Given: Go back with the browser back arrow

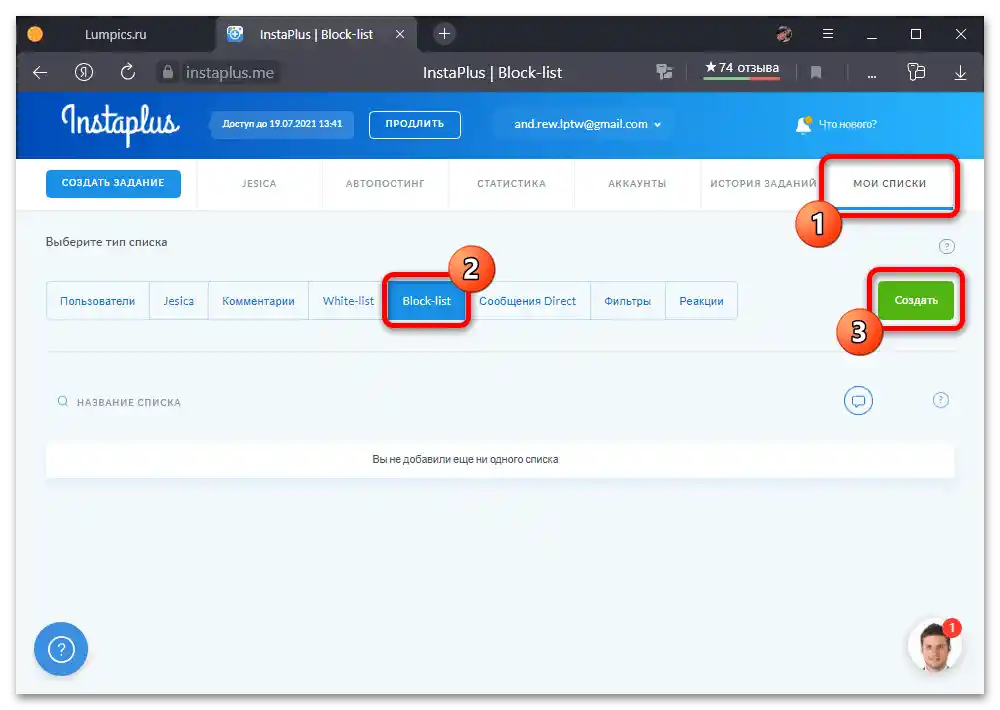Looking at the screenshot, I should (40, 73).
